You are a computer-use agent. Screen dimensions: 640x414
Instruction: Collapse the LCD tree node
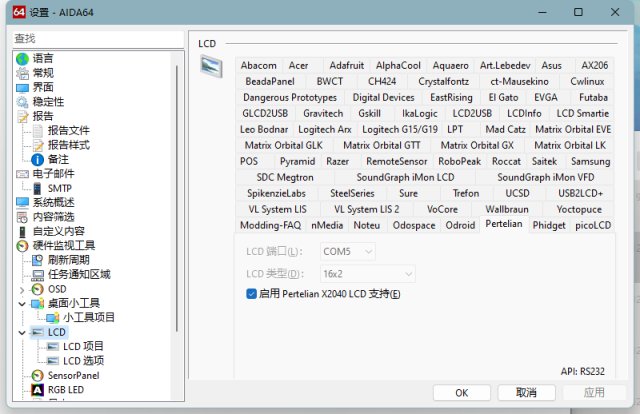tap(22, 333)
